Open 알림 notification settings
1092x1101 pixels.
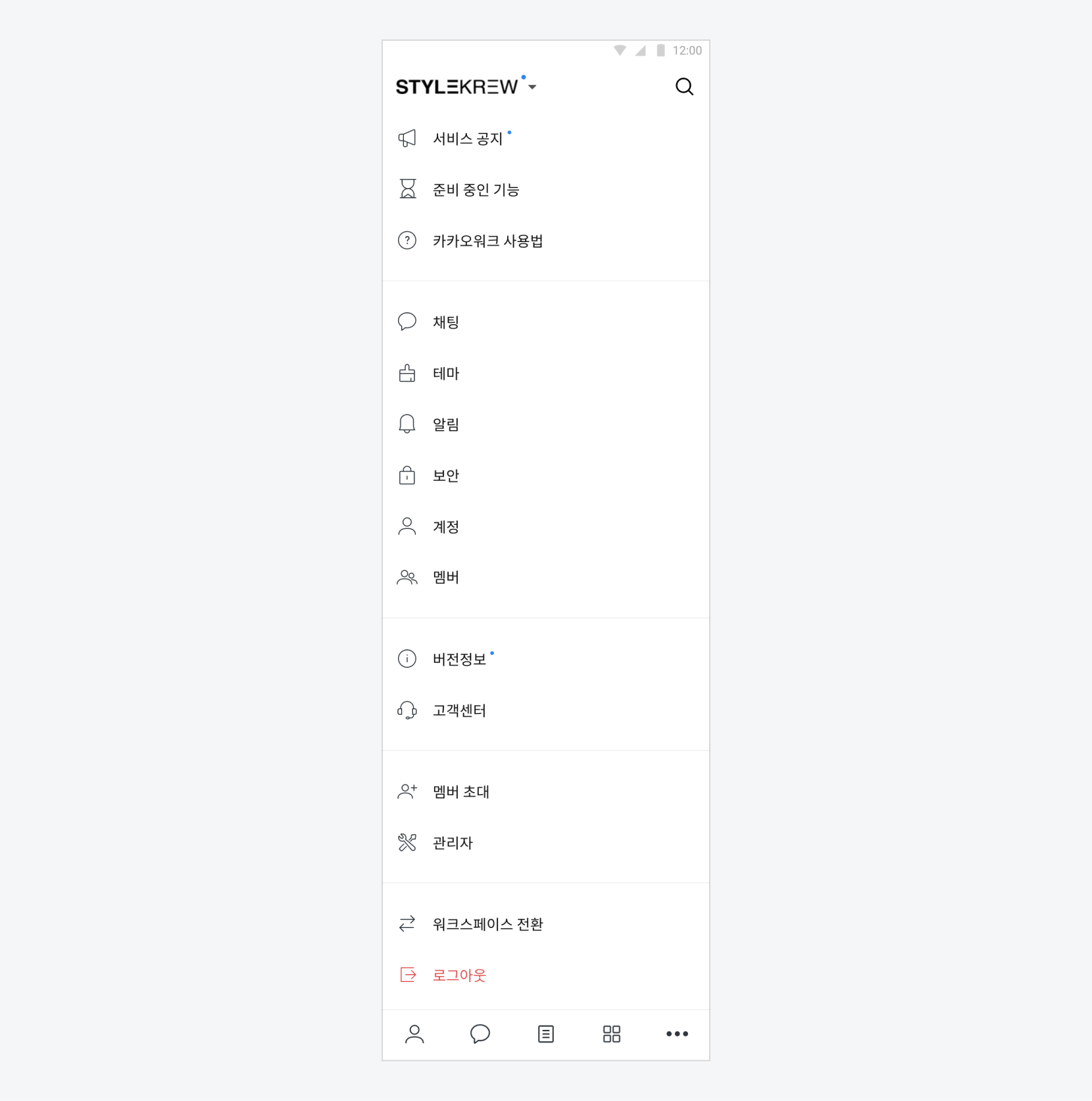(445, 425)
